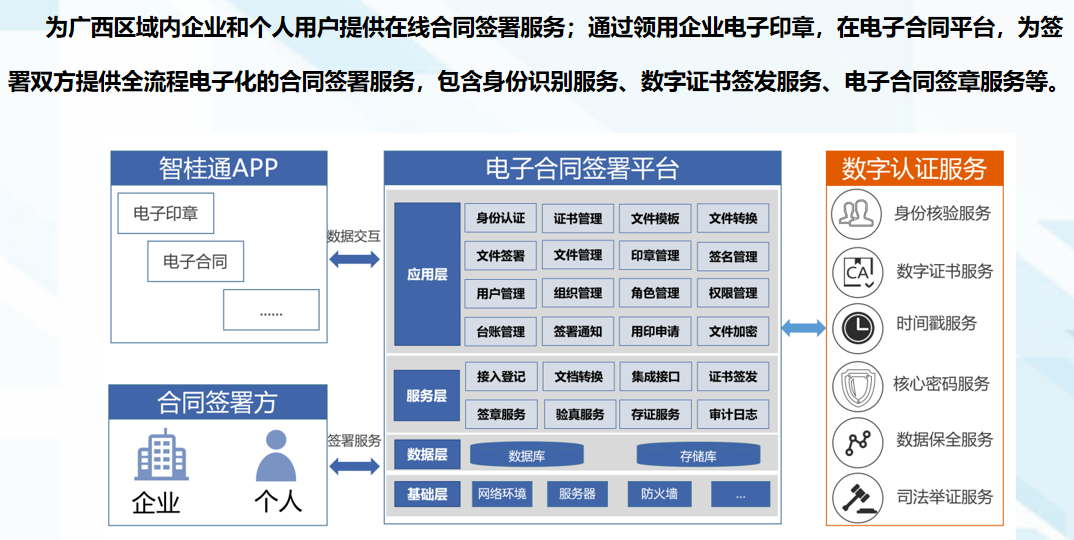This screenshot has height=540, width=1074.
Task: Click the 时间戳服务 clock icon
Action: [856, 324]
